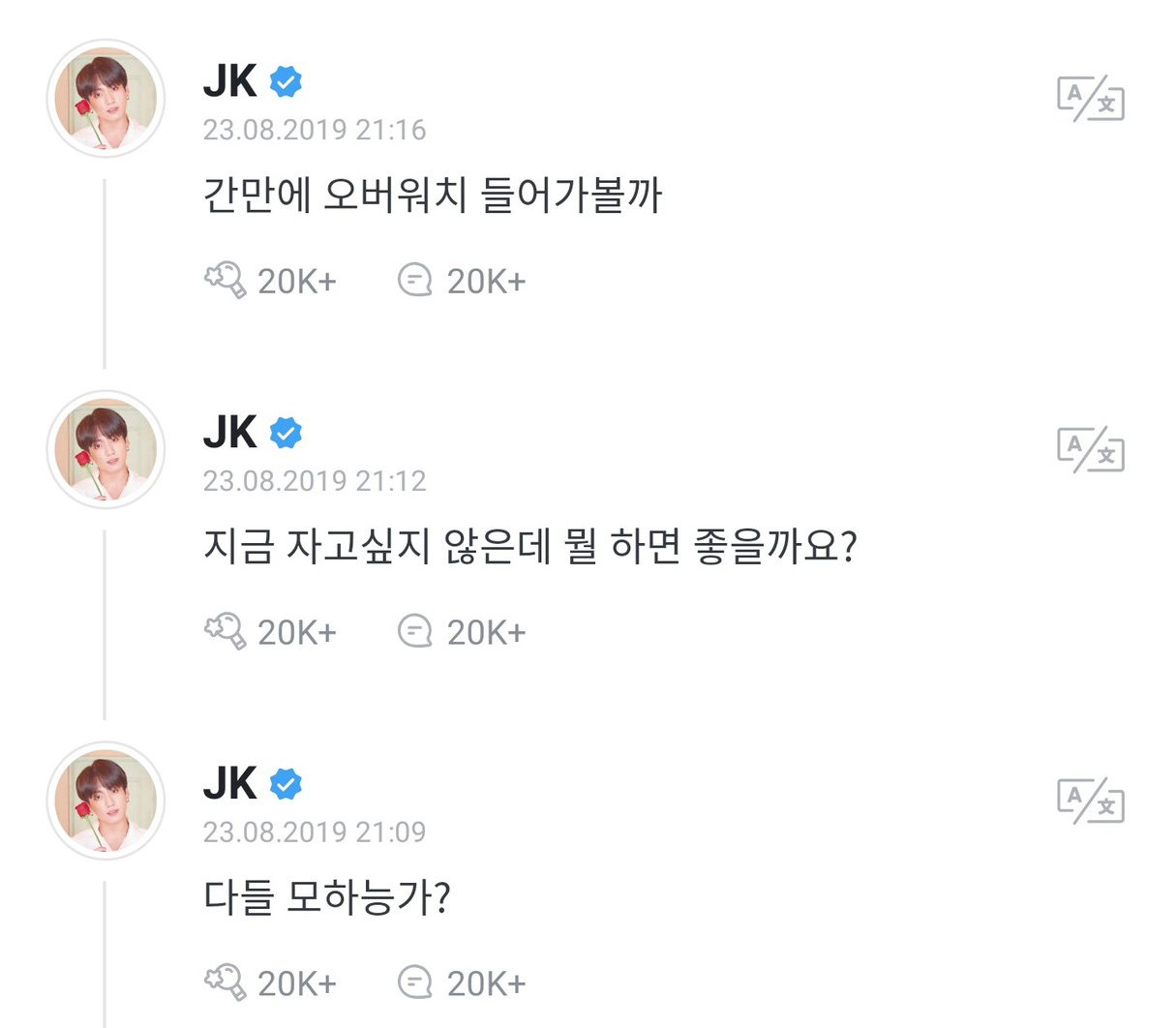Click the verified badge on the top post
1176x1028 pixels.
(x=286, y=82)
